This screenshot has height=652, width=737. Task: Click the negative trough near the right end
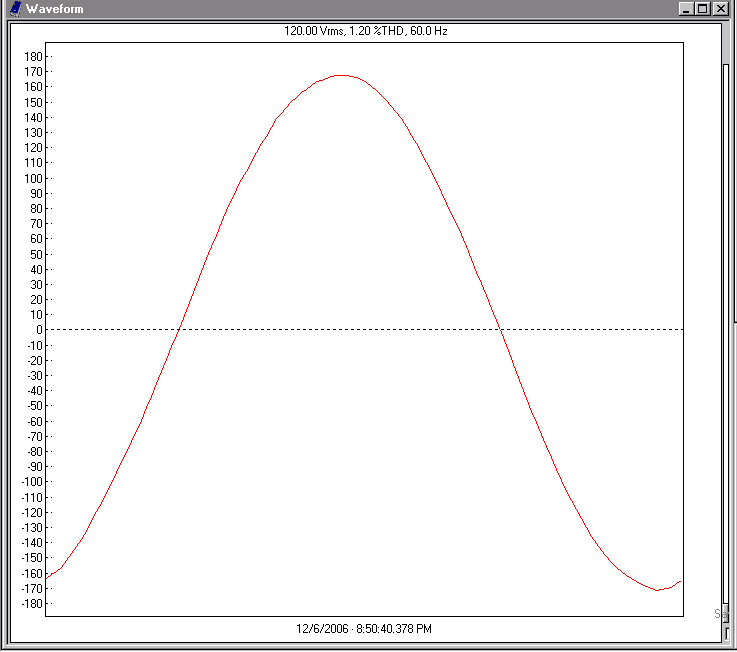[x=657, y=590]
